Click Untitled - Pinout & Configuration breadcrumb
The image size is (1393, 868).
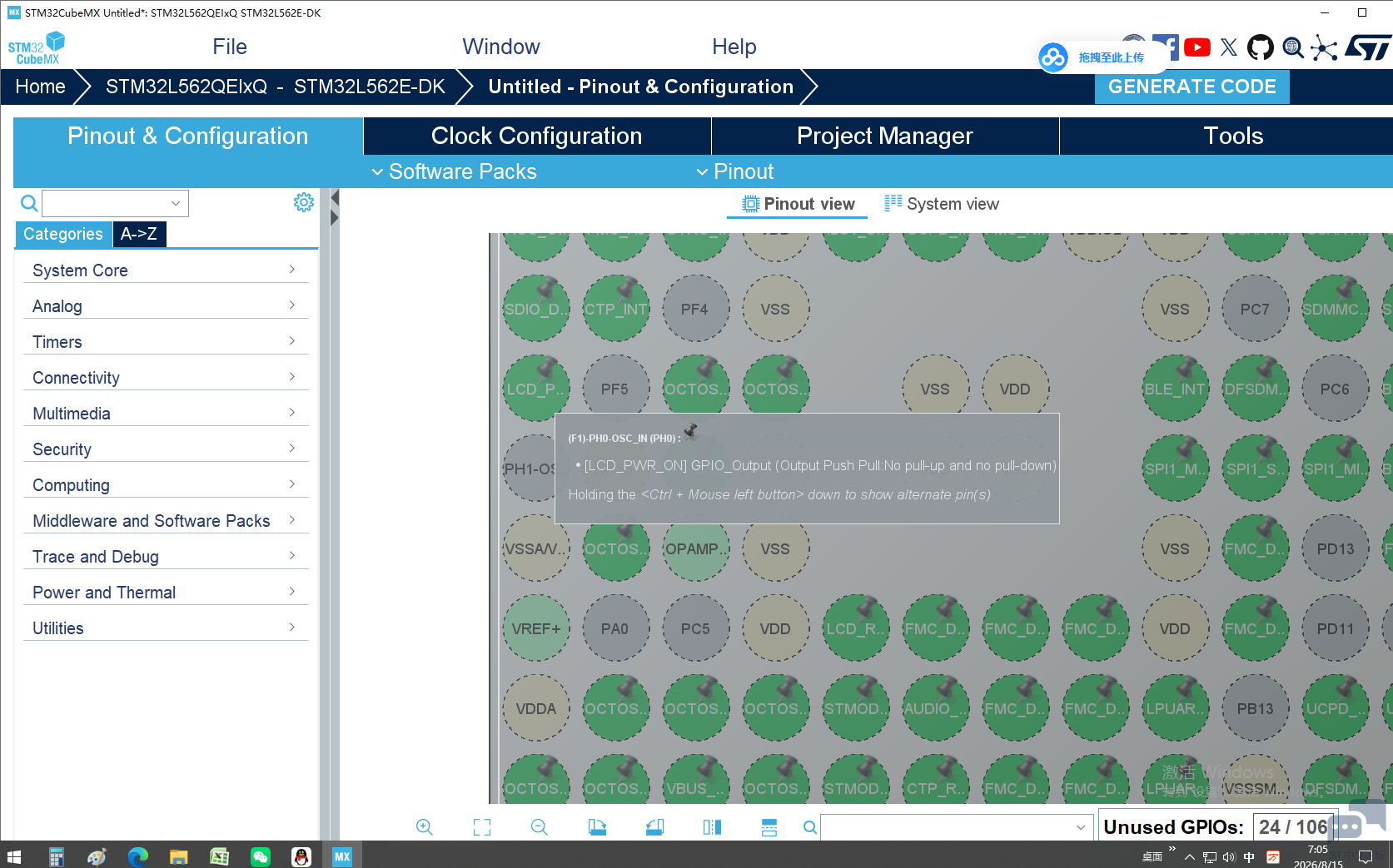(x=641, y=87)
